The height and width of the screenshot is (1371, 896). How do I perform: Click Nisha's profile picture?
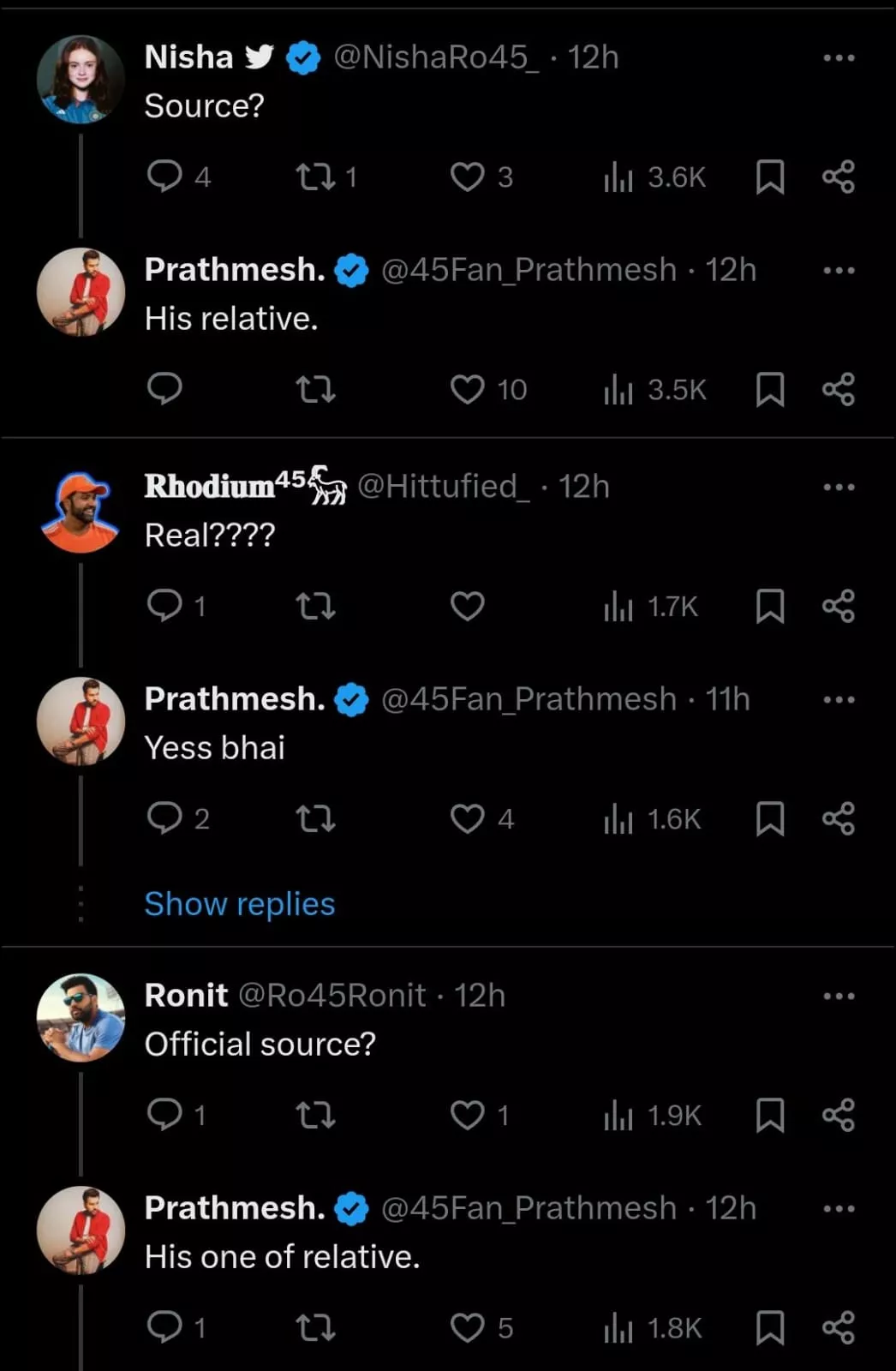tap(81, 79)
